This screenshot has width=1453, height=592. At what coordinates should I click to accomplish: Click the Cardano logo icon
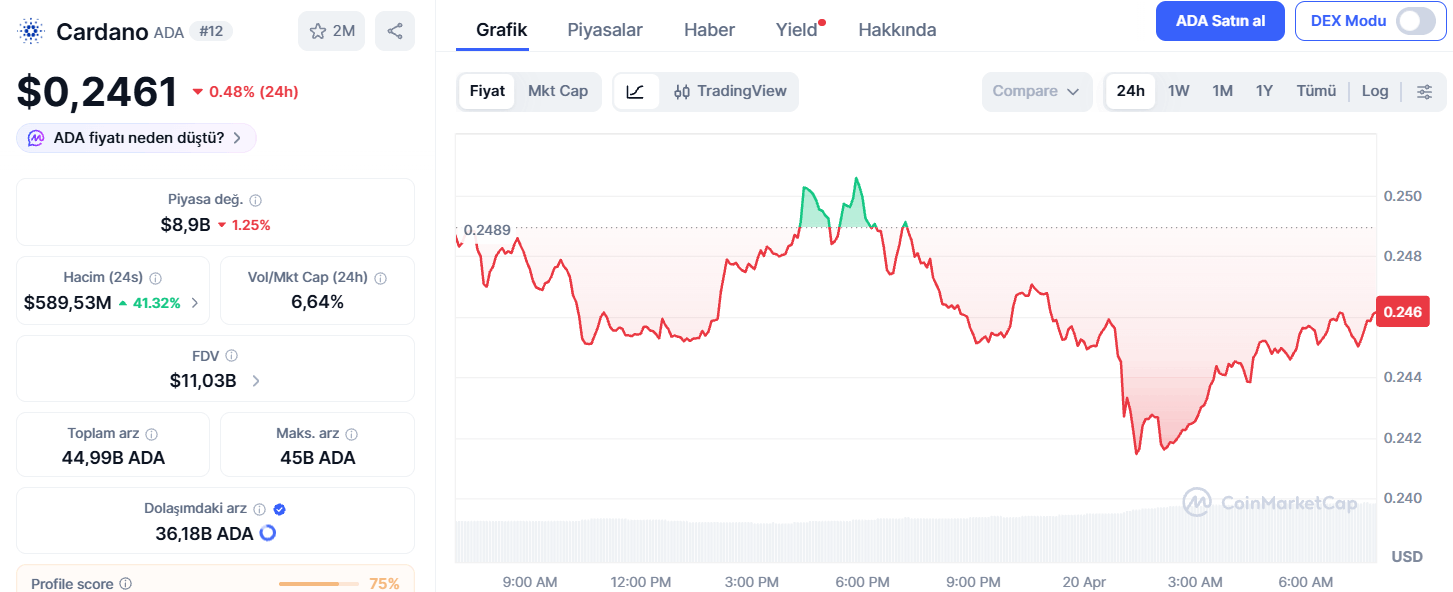coord(32,31)
